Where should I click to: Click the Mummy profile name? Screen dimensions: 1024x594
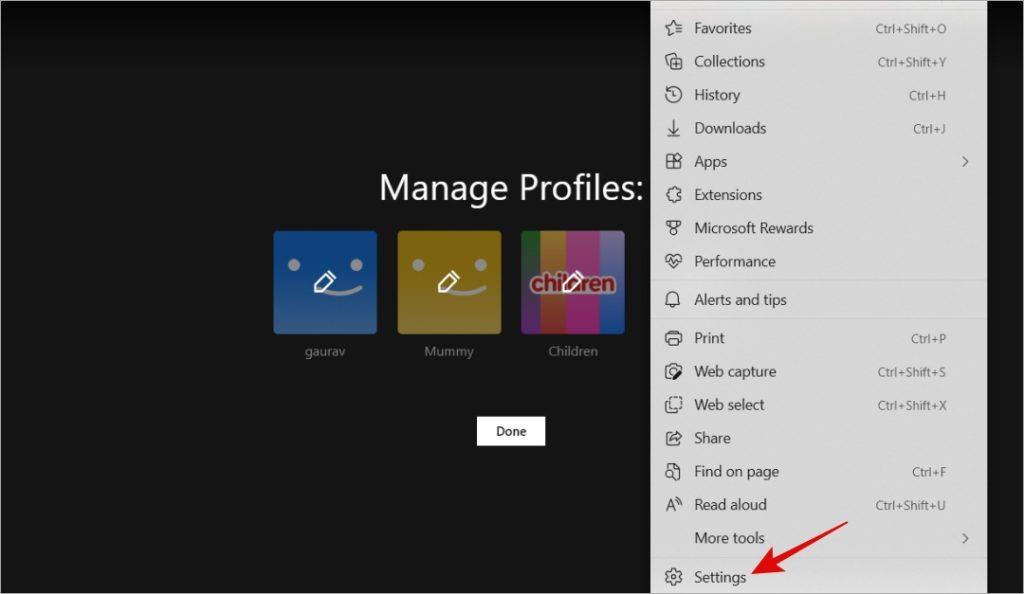(x=449, y=351)
